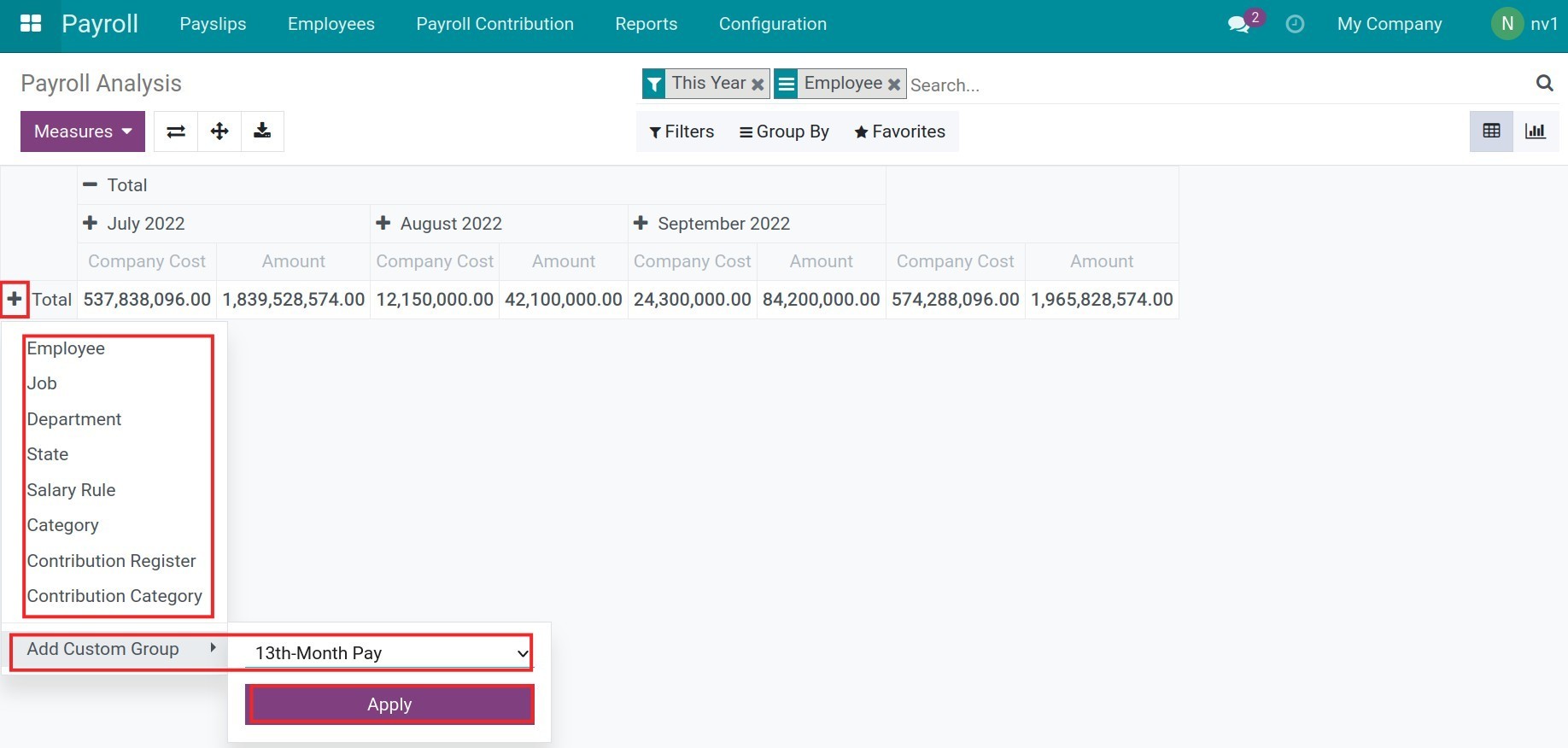The width and height of the screenshot is (1568, 748).
Task: Click total Company Cost value 574,288,096.00
Action: 956,300
